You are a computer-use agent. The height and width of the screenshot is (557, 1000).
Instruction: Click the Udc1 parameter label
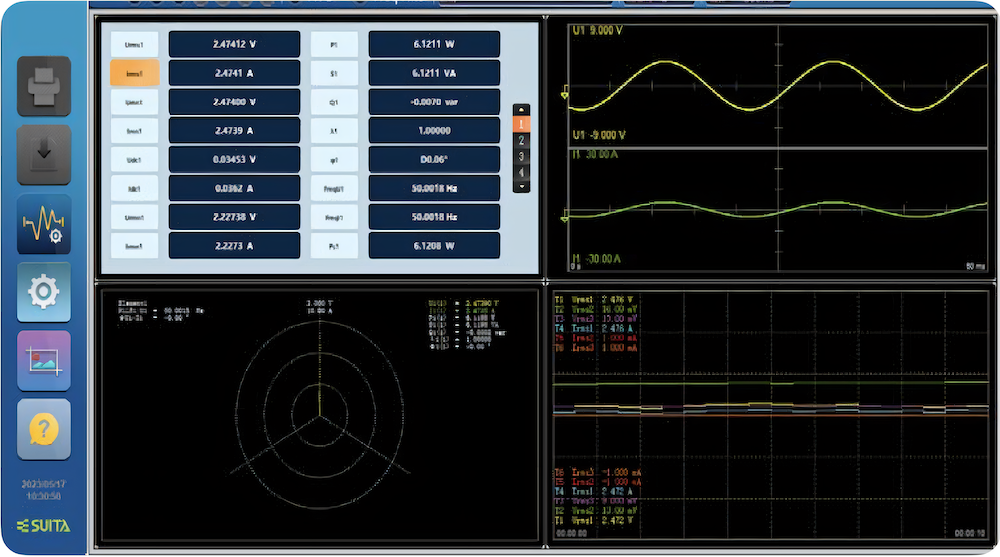135,160
